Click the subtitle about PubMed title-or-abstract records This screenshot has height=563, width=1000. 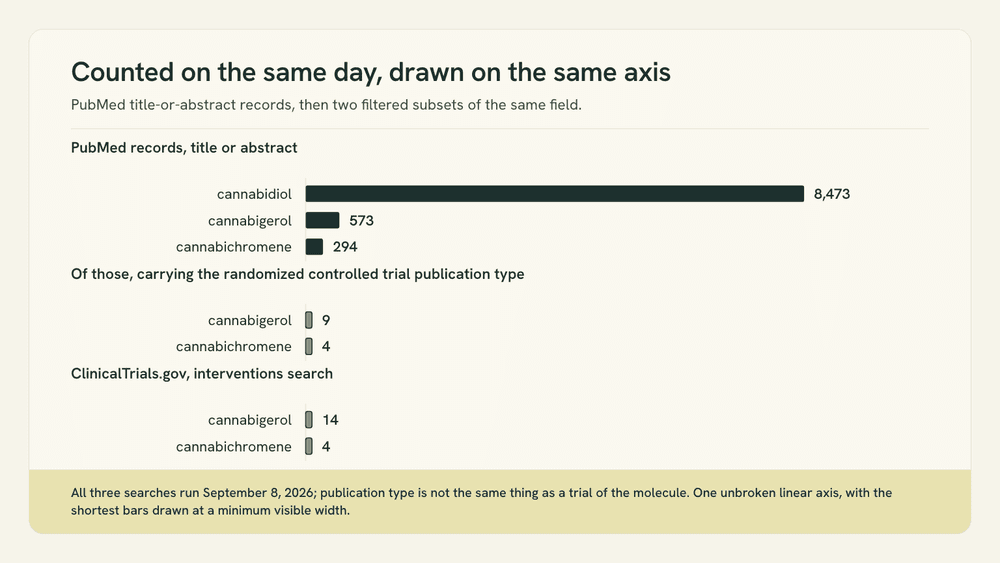(x=326, y=105)
